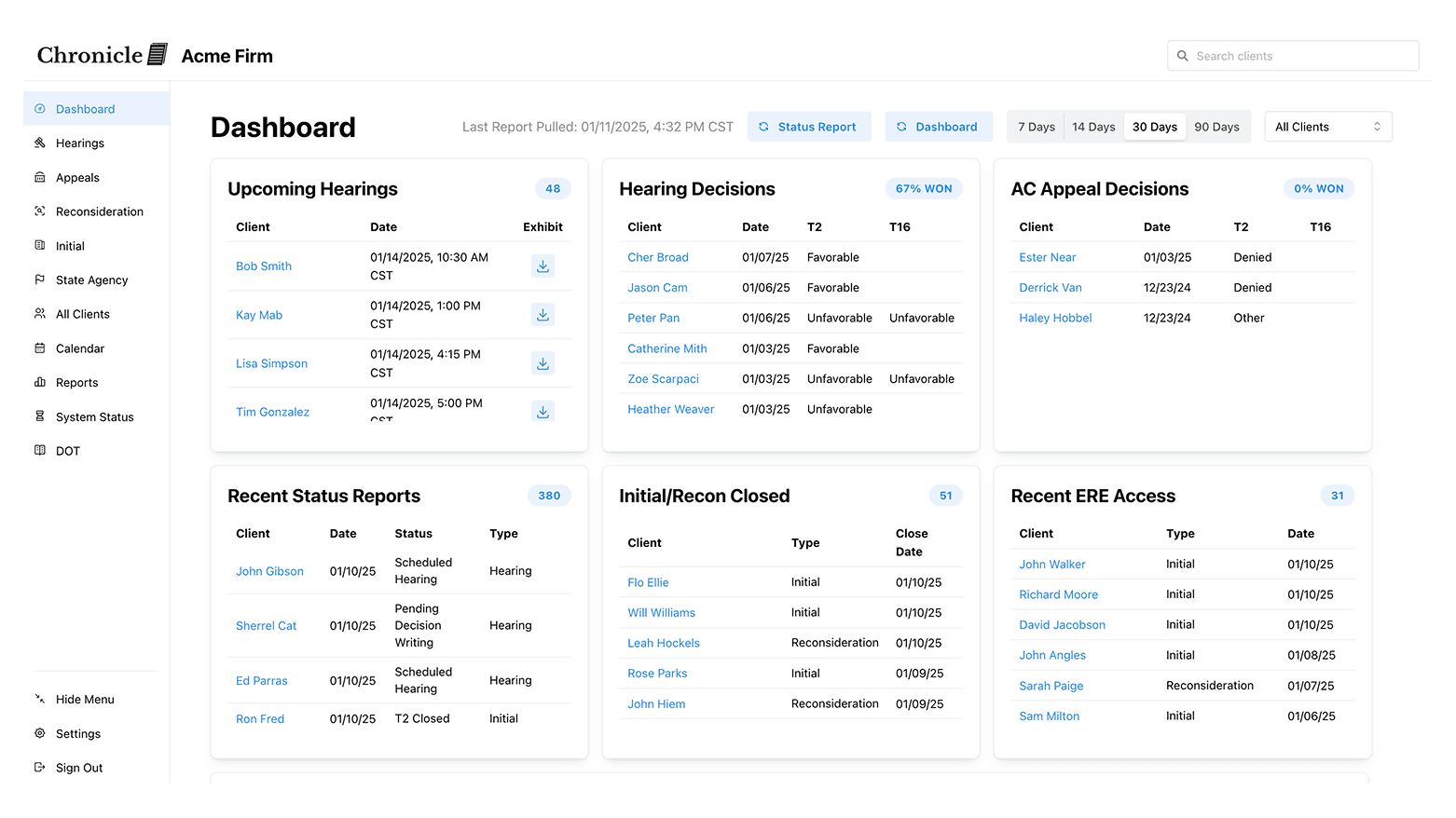Screen dimensions: 1456x818
Task: Click the System Status icon
Action: (x=39, y=416)
